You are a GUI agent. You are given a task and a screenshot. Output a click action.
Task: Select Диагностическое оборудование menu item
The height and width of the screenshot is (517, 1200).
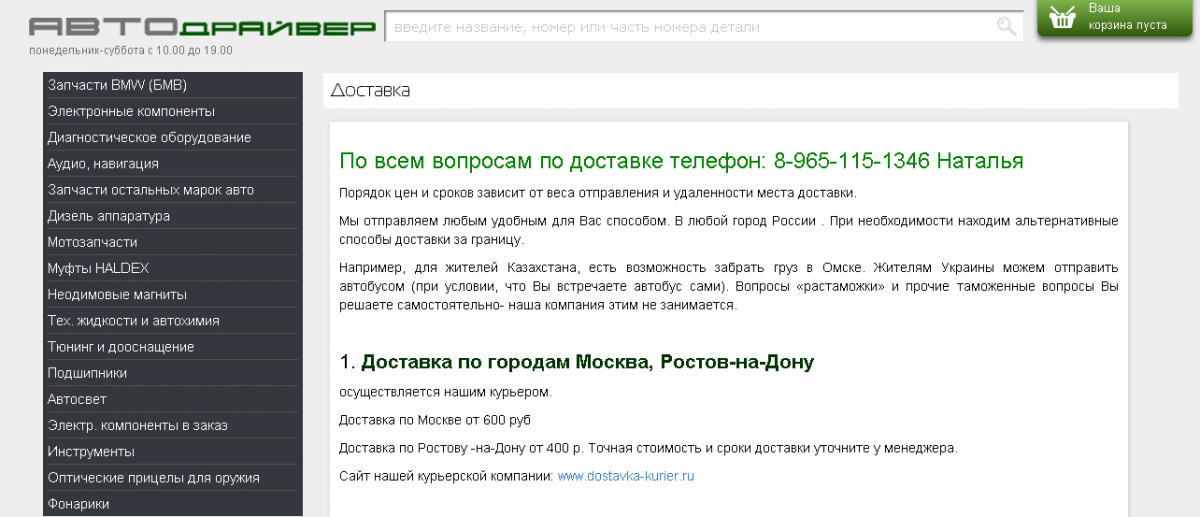173,137
